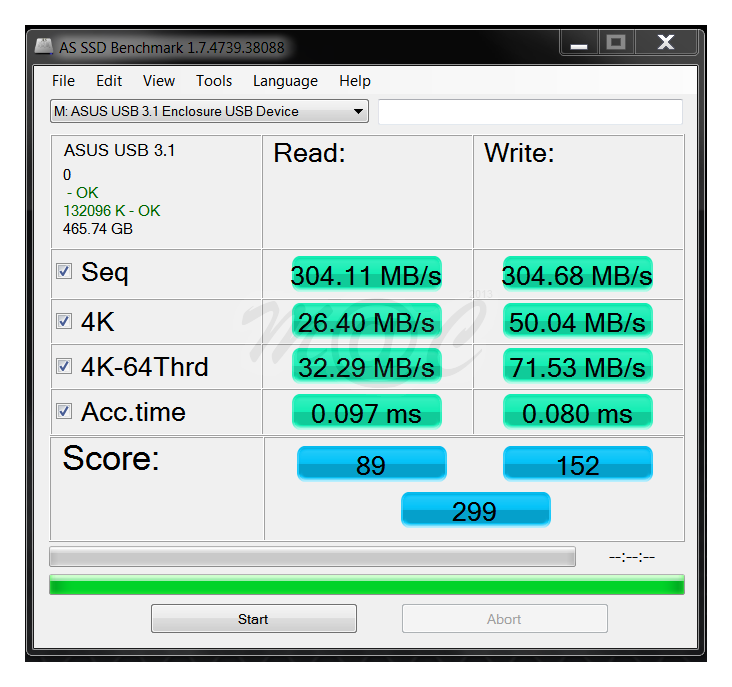Click read access time 0.097 ms
The height and width of the screenshot is (687, 732).
(x=366, y=412)
